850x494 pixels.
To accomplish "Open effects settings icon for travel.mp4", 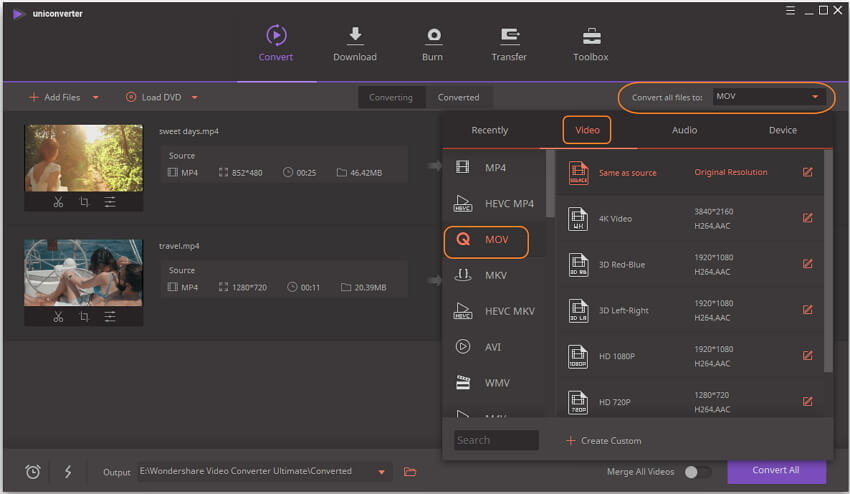I will tap(110, 317).
